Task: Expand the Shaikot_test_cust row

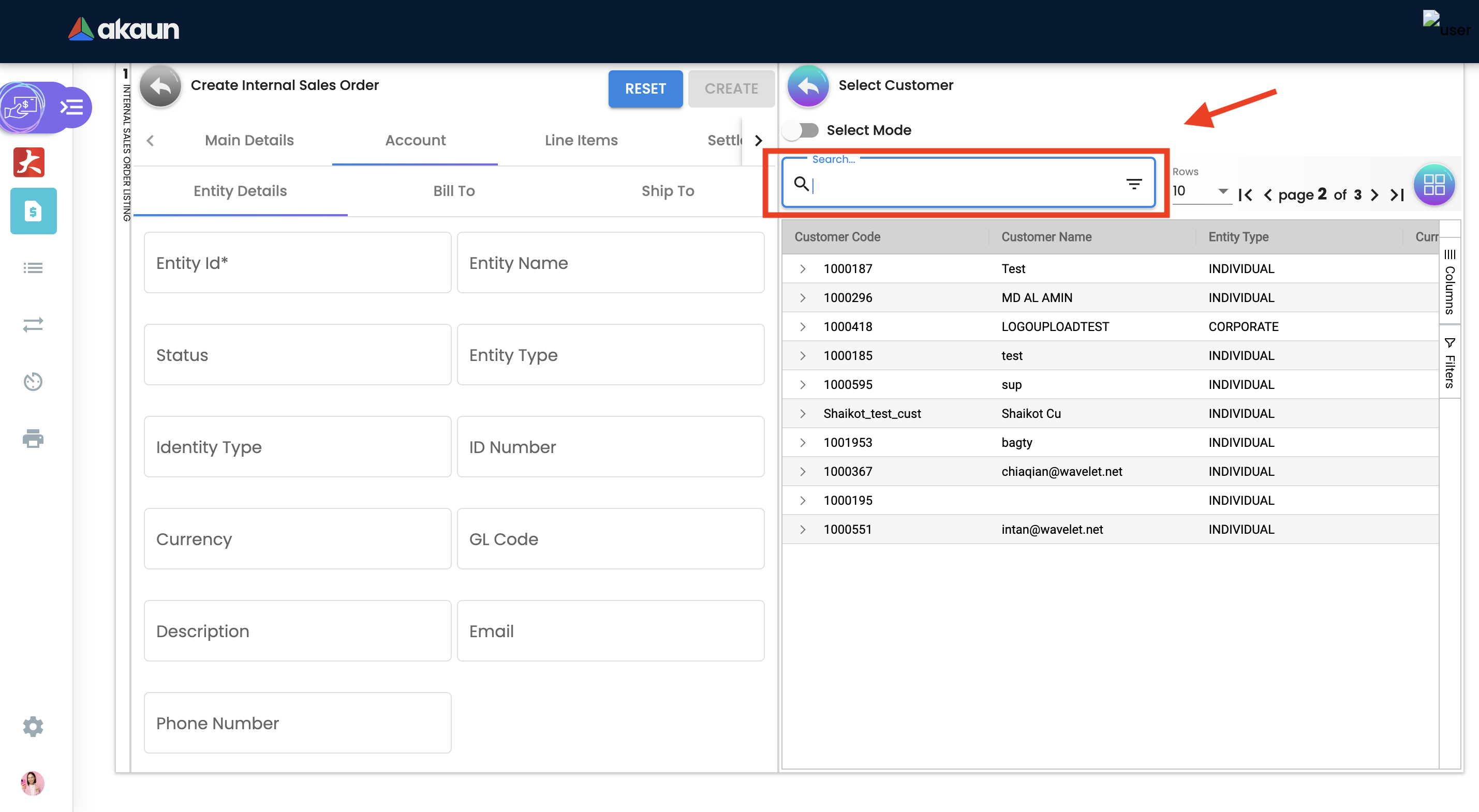Action: pyautogui.click(x=803, y=413)
